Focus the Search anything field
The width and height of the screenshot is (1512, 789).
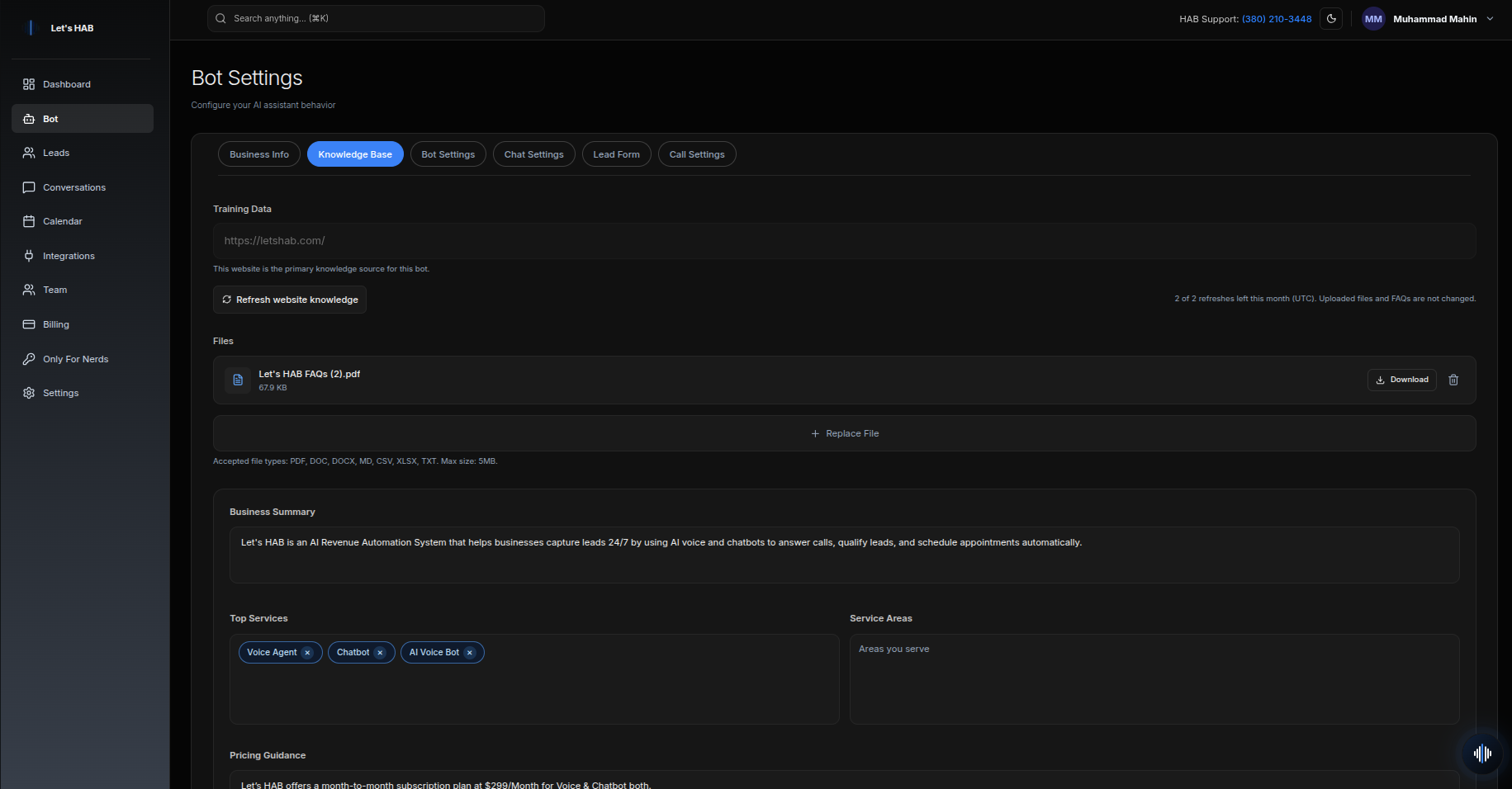[x=376, y=18]
